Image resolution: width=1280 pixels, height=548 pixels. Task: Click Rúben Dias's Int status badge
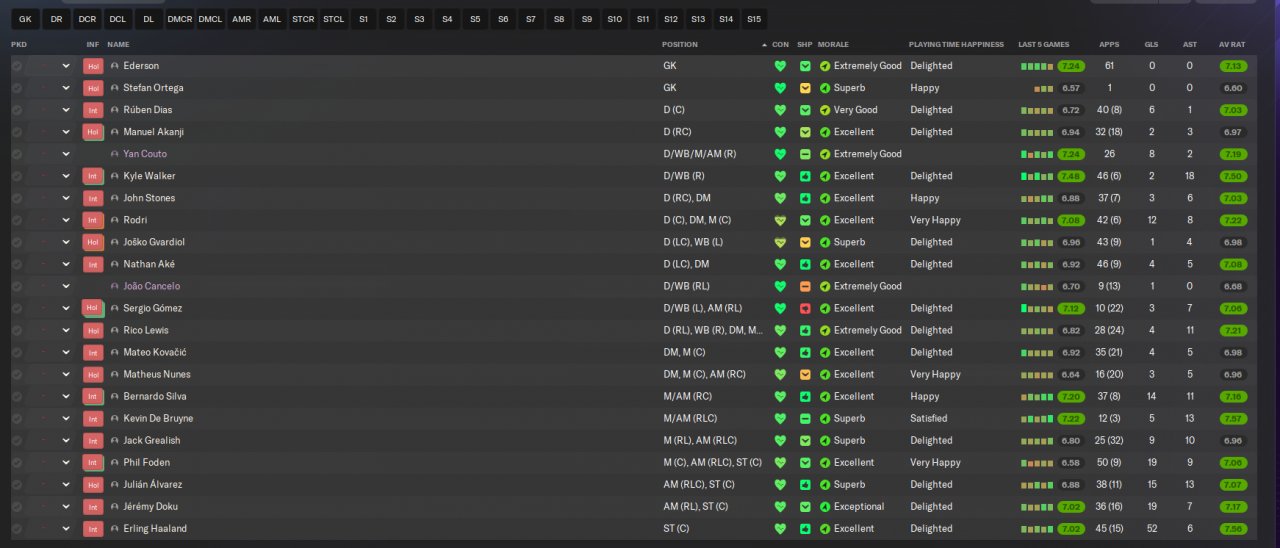93,110
